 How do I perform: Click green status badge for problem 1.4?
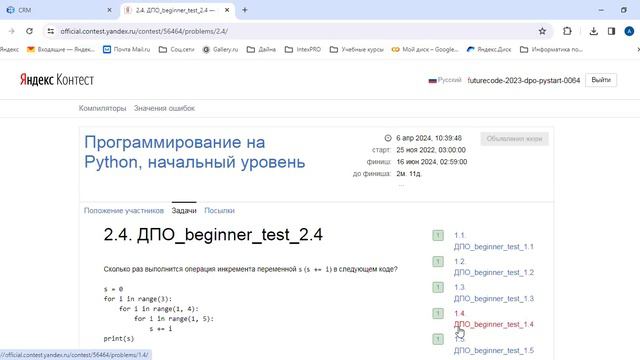coord(438,313)
